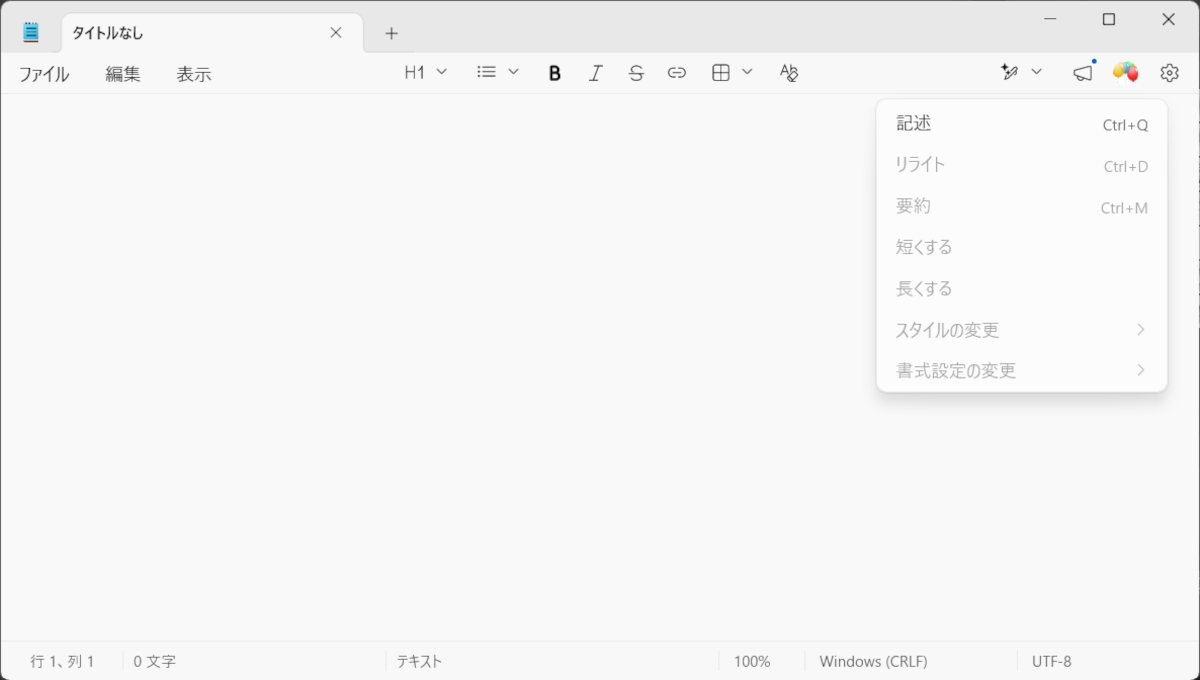Toggle bold formatting

click(555, 73)
